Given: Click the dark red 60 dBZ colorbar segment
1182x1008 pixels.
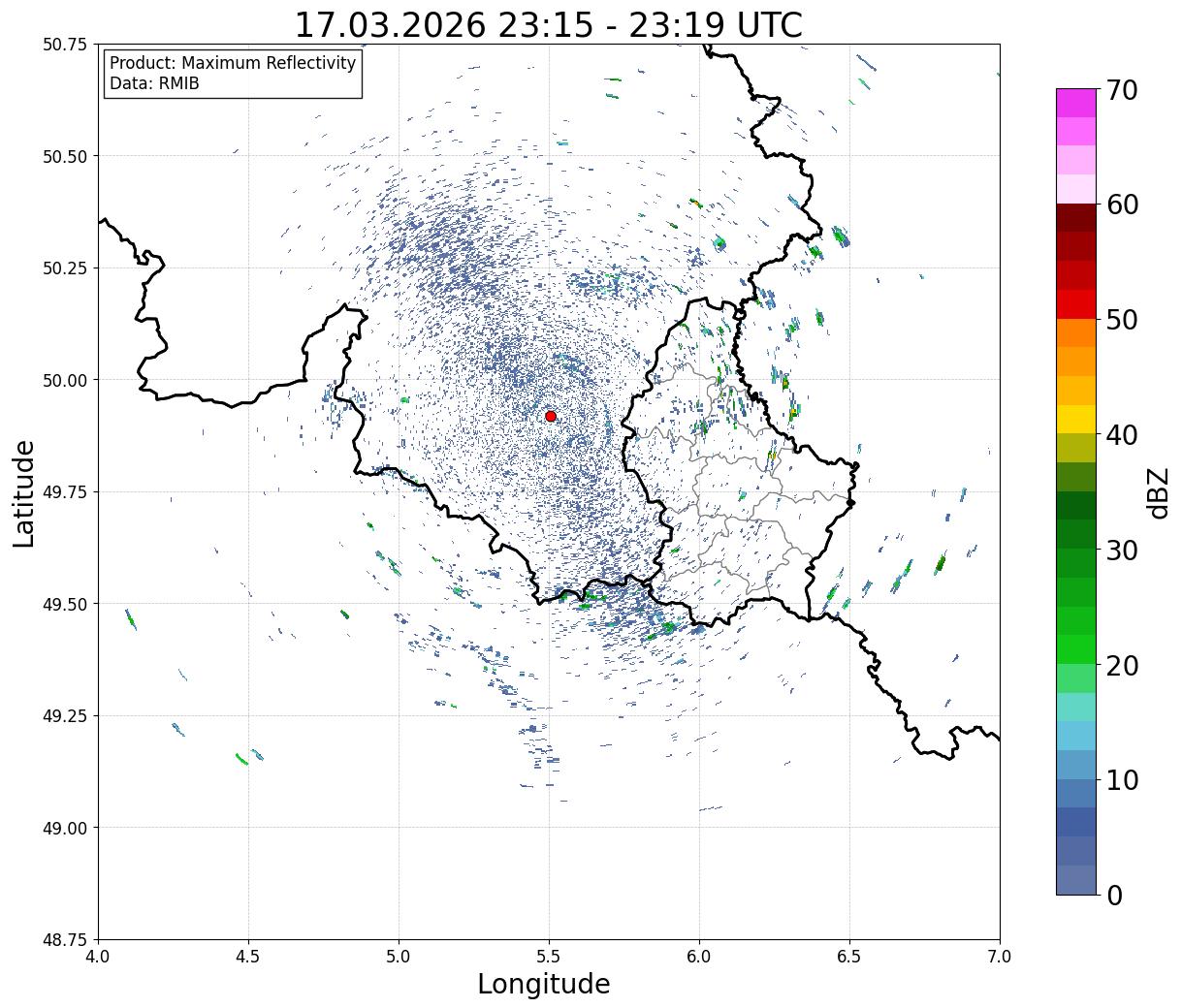Looking at the screenshot, I should 1076,217.
